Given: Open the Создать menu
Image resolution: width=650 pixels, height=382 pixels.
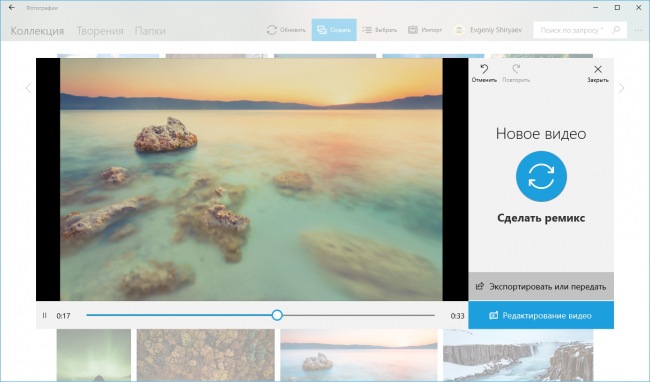Looking at the screenshot, I should [x=334, y=30].
